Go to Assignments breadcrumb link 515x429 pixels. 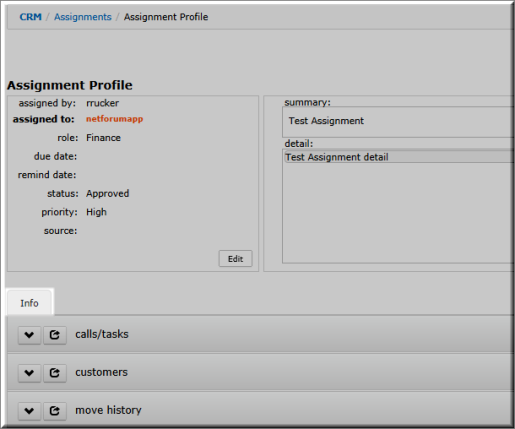tap(83, 17)
